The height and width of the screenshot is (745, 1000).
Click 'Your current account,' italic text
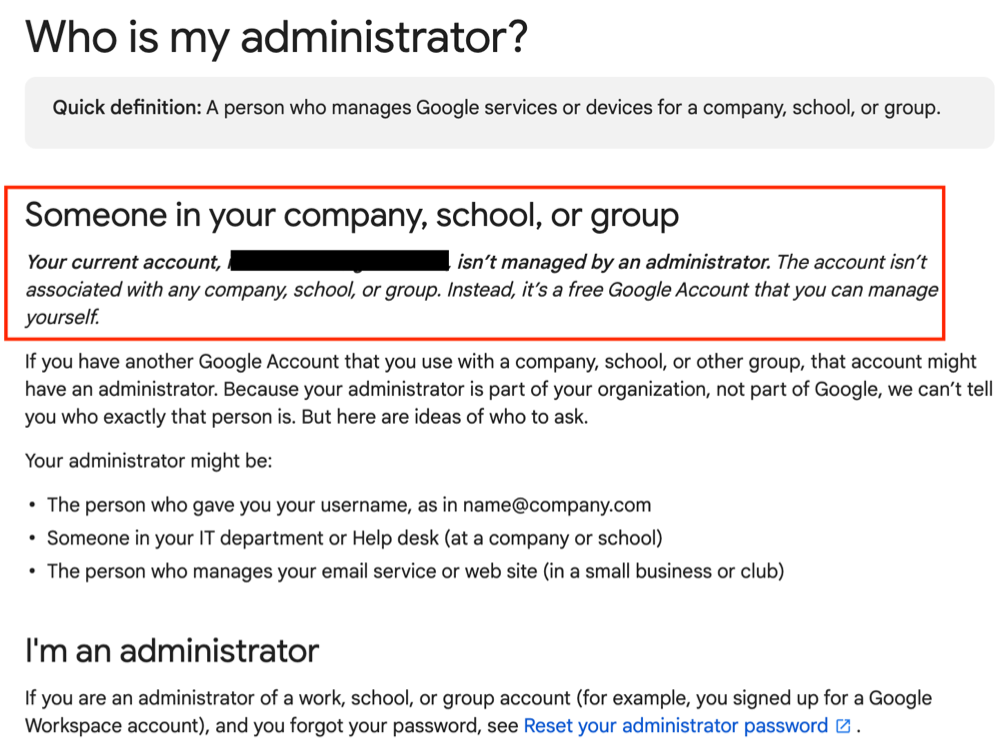[x=124, y=262]
